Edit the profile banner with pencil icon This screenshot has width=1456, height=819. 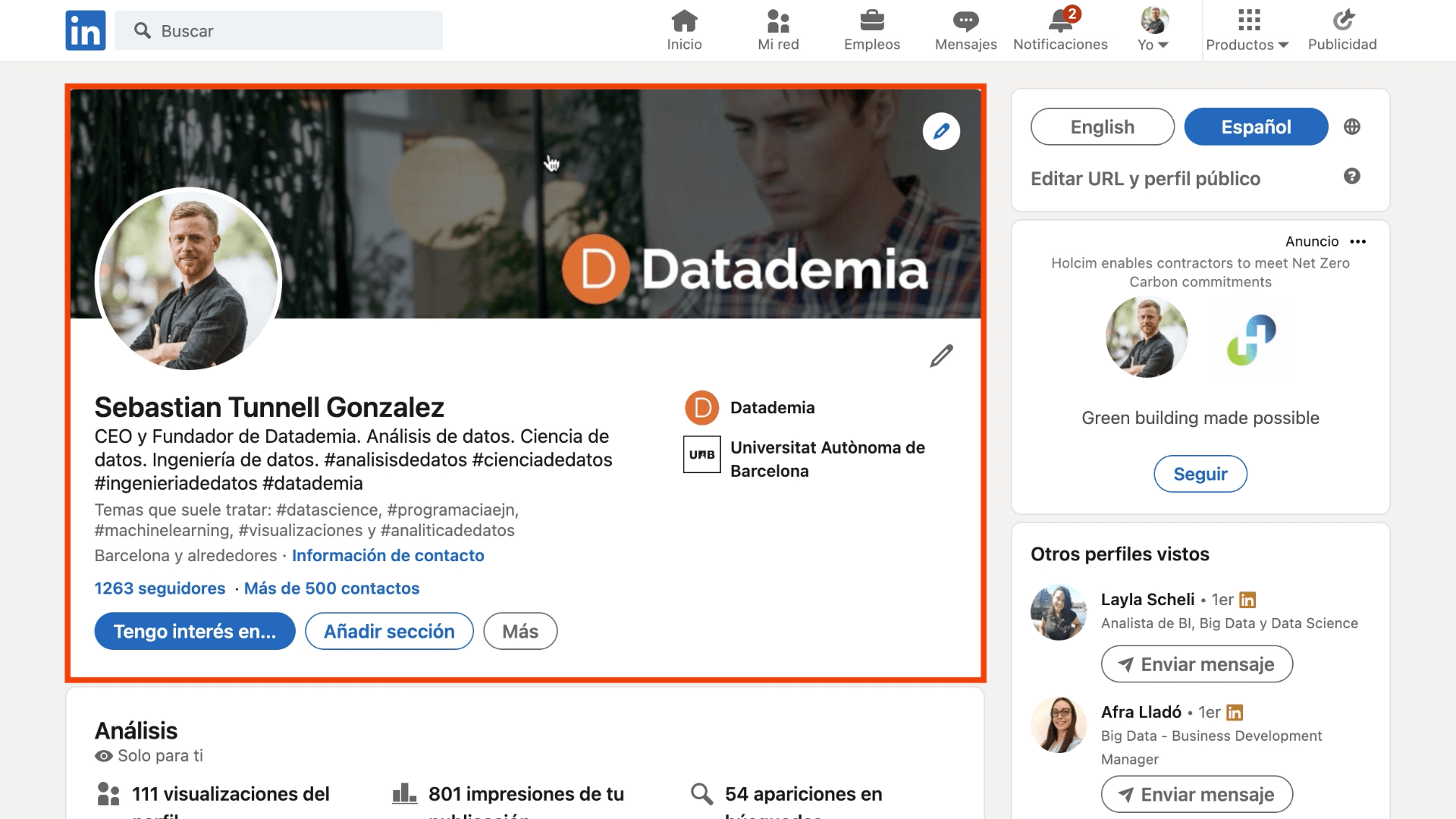click(x=942, y=130)
